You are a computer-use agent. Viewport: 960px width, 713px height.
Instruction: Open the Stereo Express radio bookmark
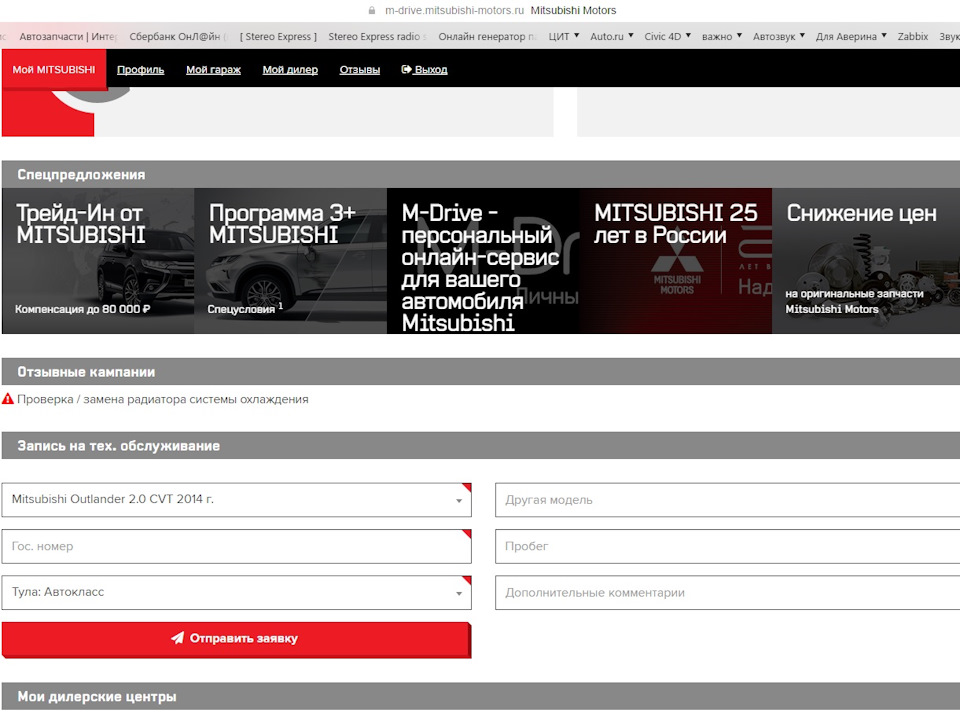(377, 36)
